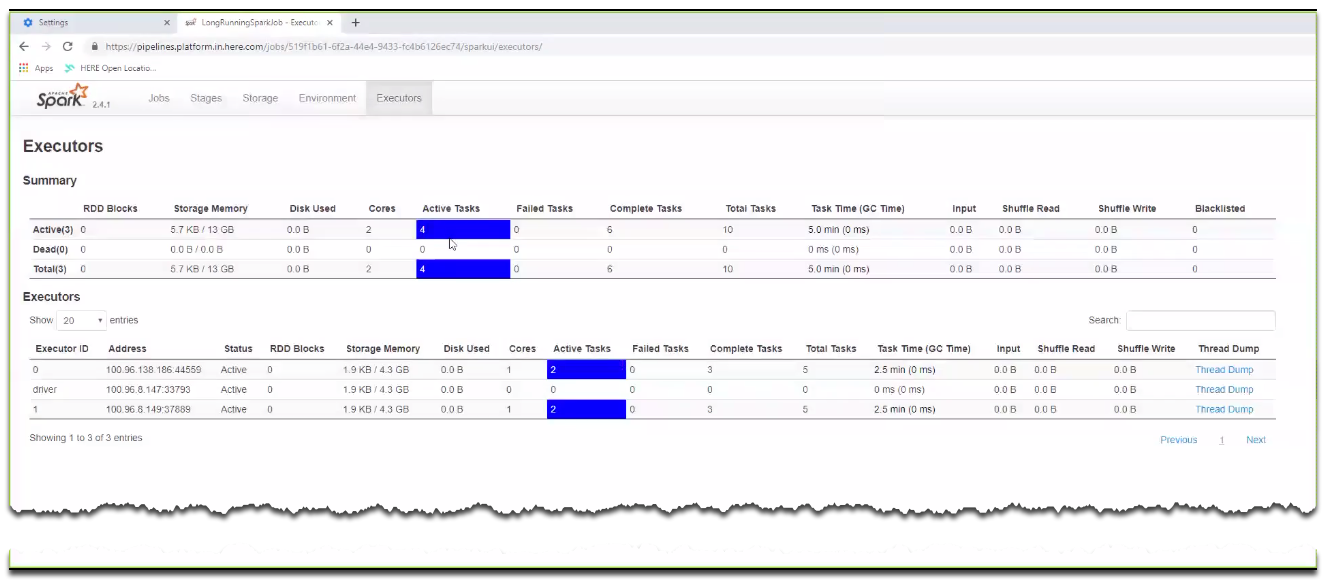Navigate back using browser back arrow
Viewport: 1325px width, 585px height.
(x=22, y=46)
